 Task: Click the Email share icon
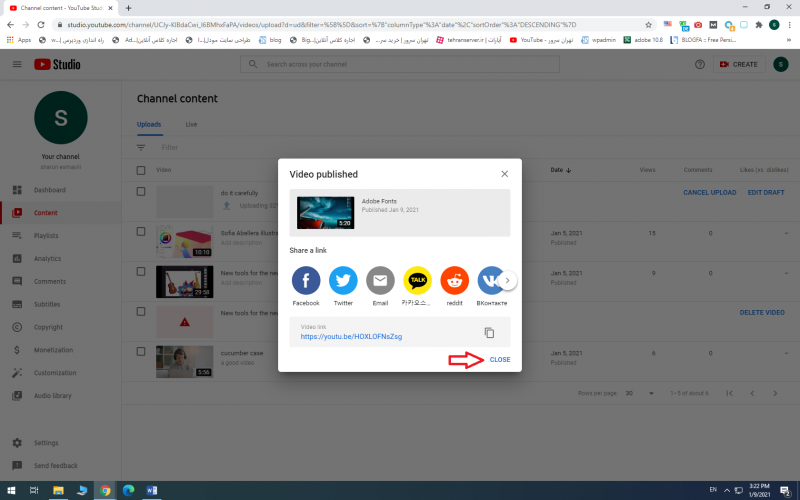coord(380,280)
